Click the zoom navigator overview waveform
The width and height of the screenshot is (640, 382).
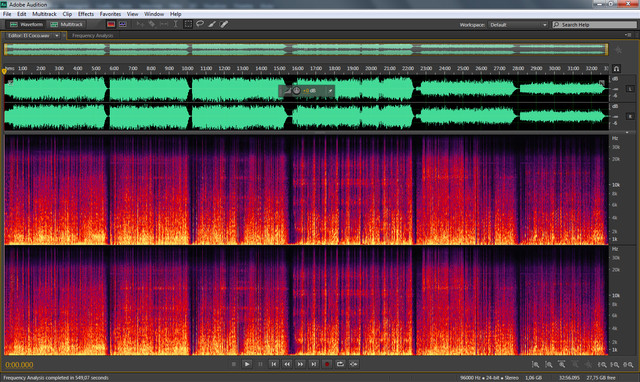(x=306, y=49)
